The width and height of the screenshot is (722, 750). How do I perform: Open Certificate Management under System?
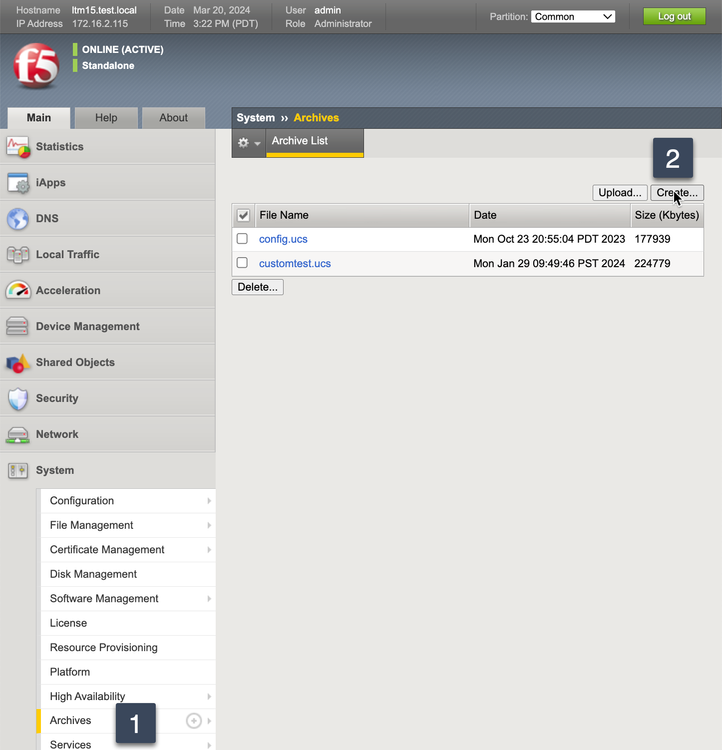pyautogui.click(x=128, y=550)
